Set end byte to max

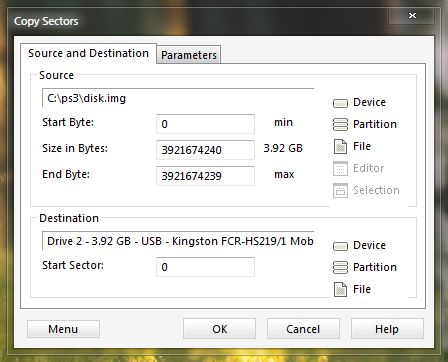[284, 174]
